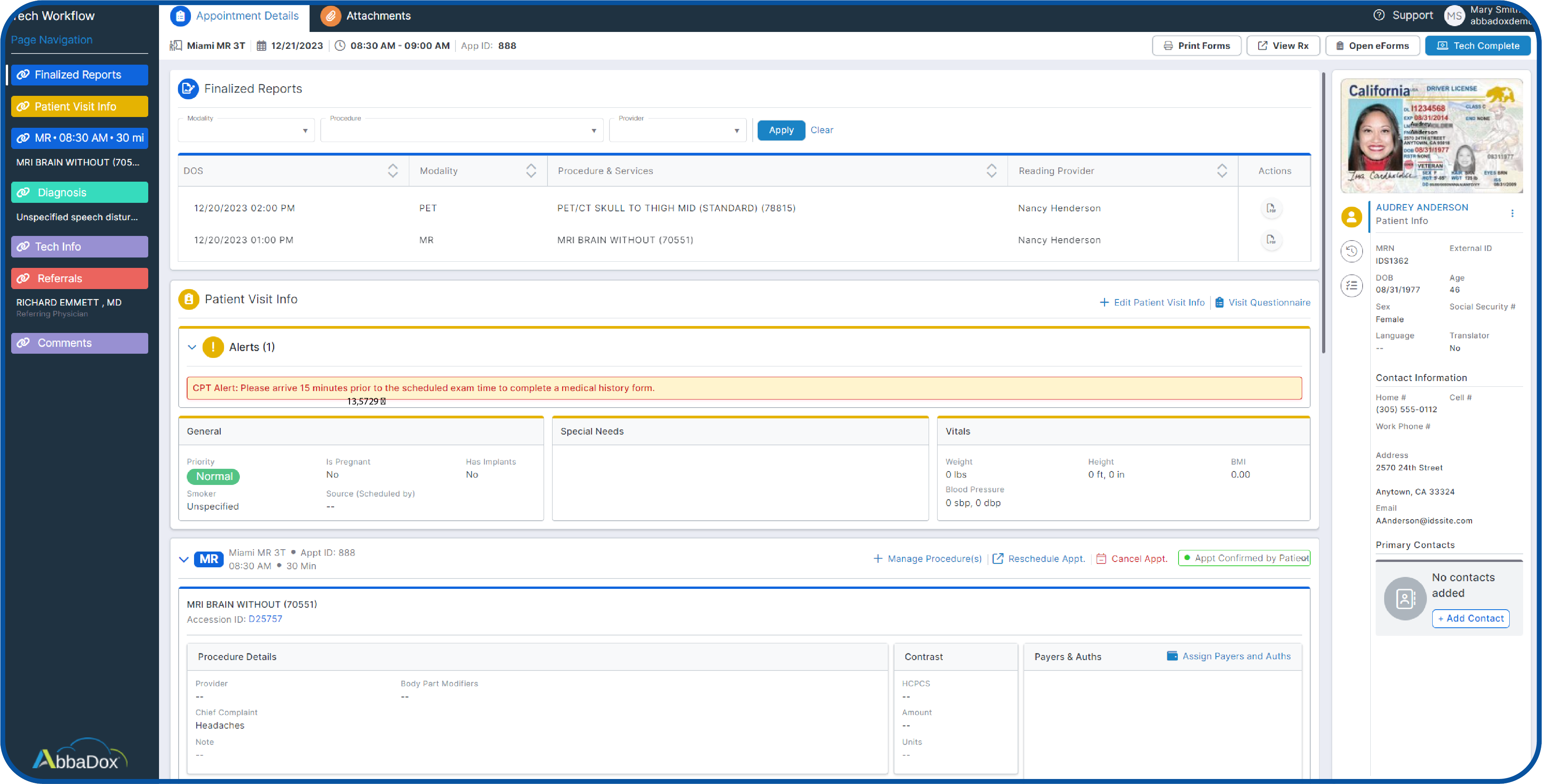
Task: Collapse the Alerts section
Action: coord(192,347)
